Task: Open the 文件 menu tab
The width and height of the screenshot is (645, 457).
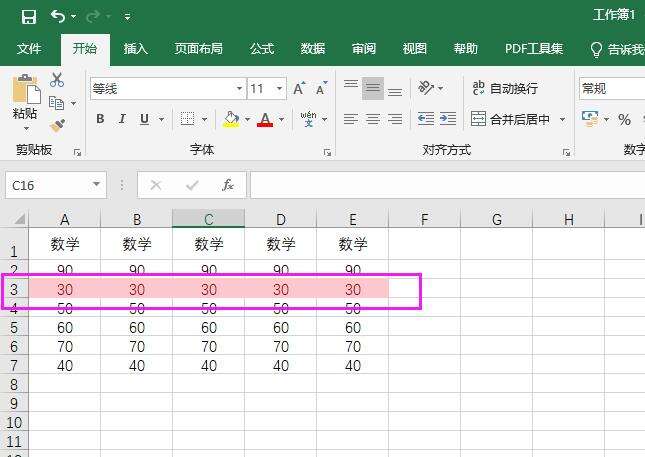Action: [29, 49]
